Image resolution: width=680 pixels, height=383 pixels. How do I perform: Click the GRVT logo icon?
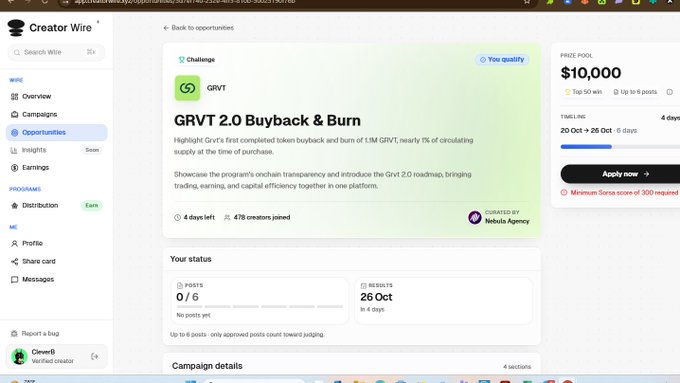click(187, 88)
